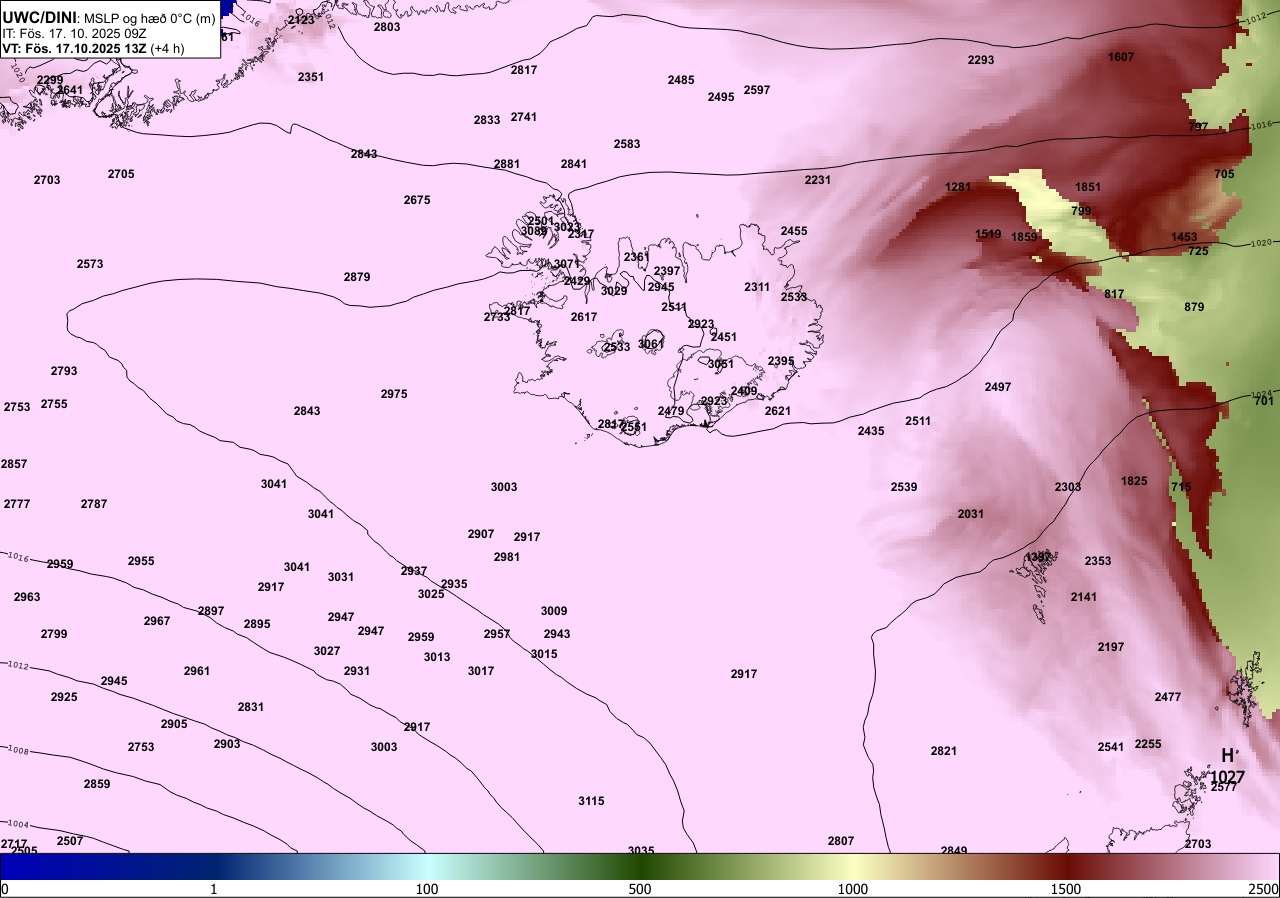1280x898 pixels.
Task: Click the height value 2455
Action: point(794,231)
